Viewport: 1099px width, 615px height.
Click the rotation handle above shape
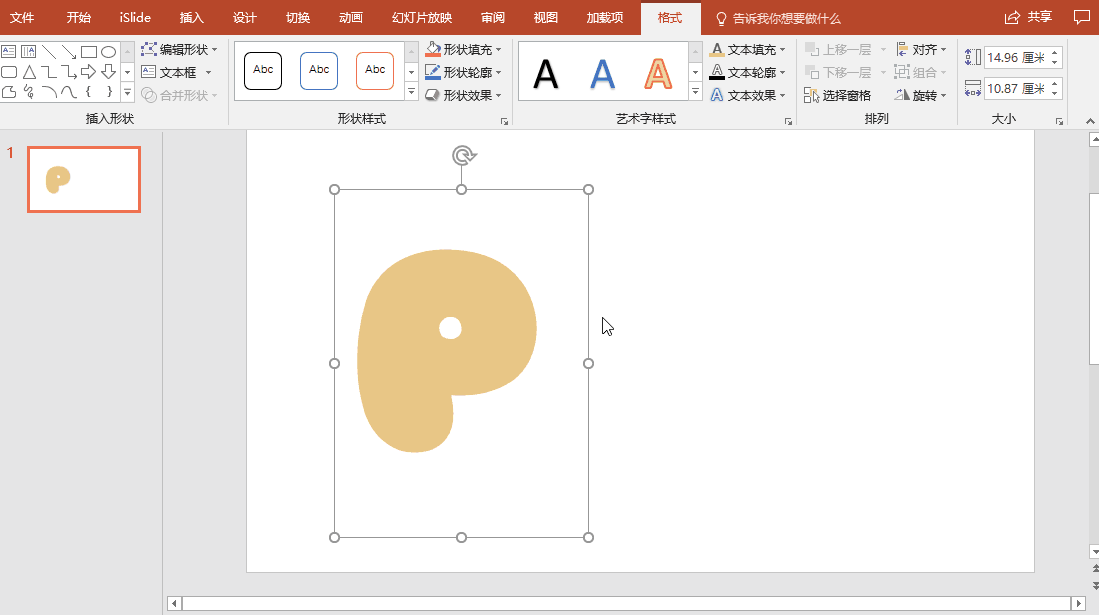pos(463,155)
